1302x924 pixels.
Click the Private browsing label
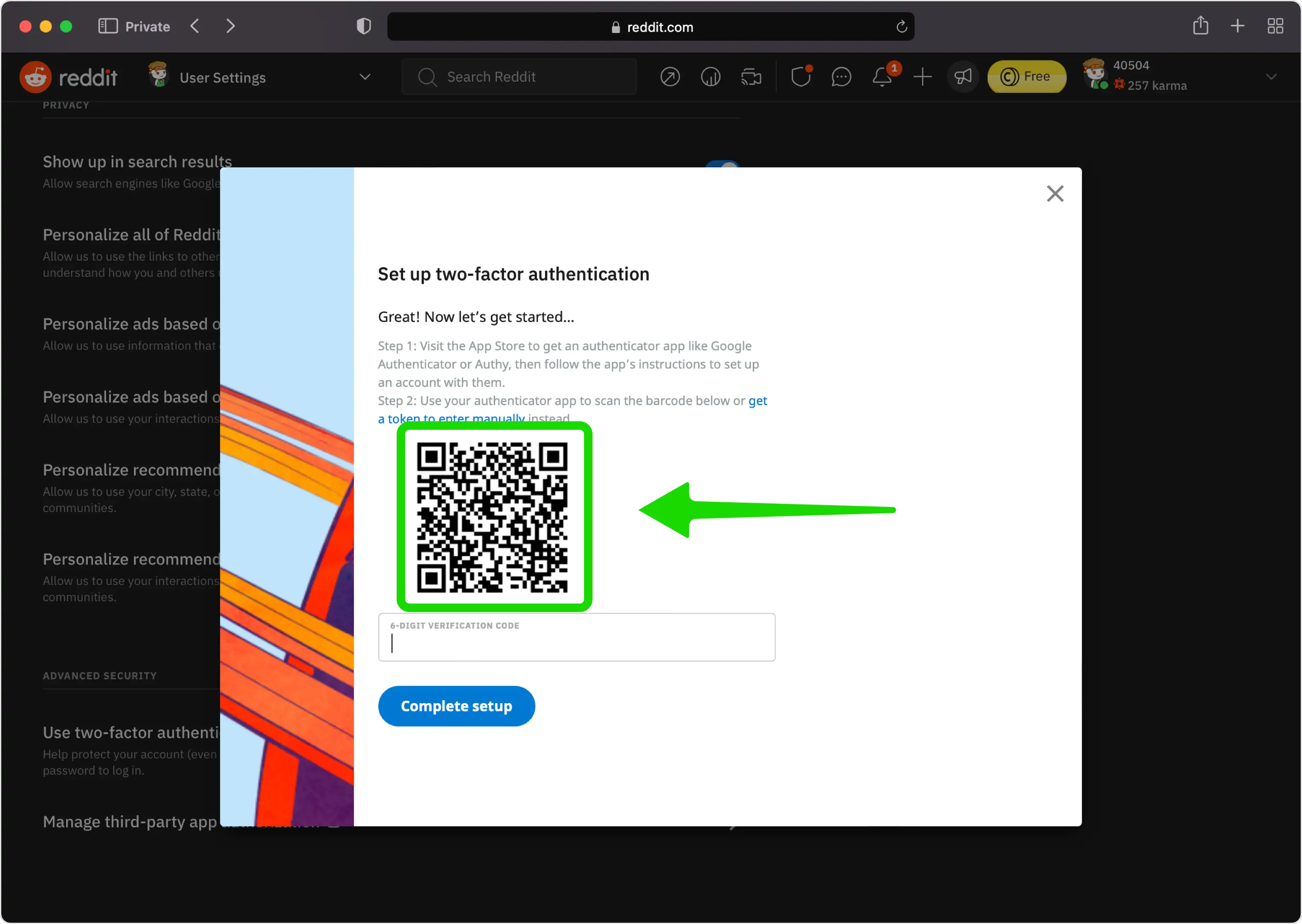click(147, 26)
